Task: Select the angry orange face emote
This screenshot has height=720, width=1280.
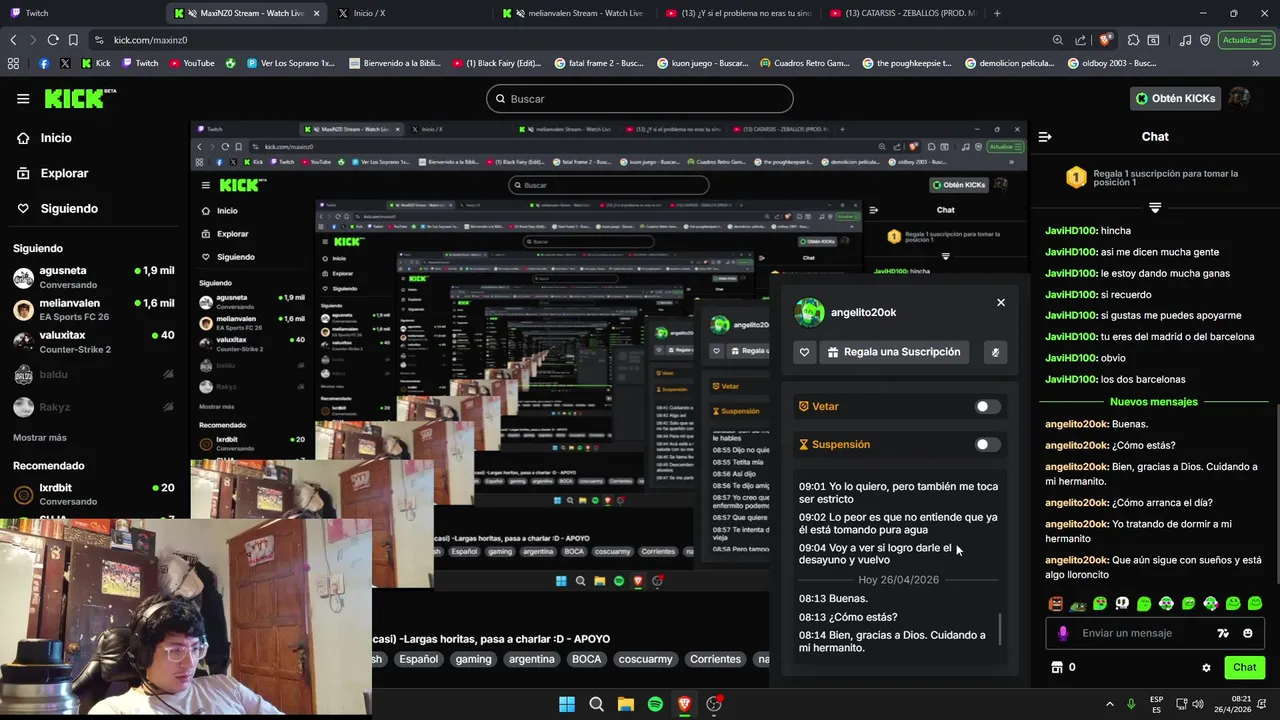Action: tap(1055, 603)
